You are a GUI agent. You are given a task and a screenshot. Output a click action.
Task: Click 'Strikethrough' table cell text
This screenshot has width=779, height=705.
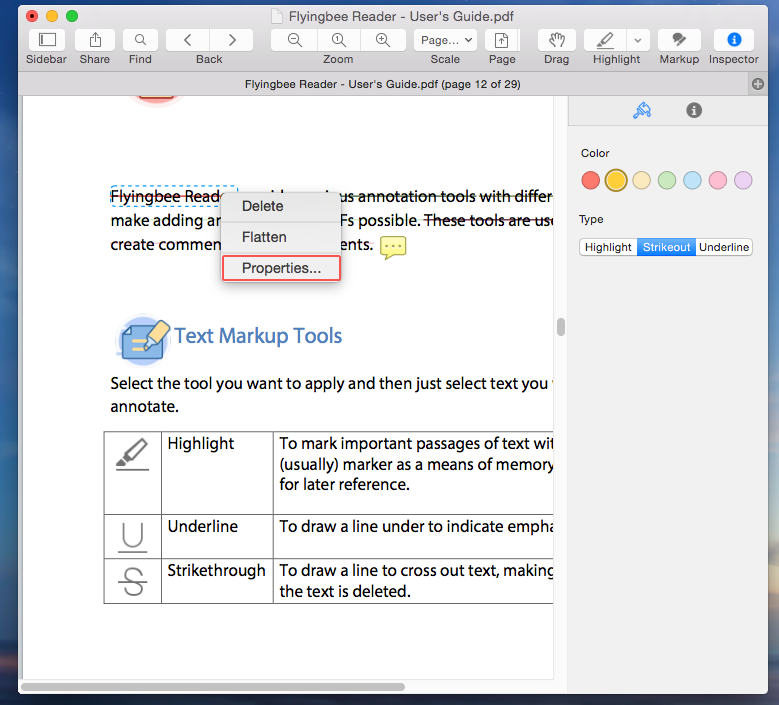click(216, 570)
